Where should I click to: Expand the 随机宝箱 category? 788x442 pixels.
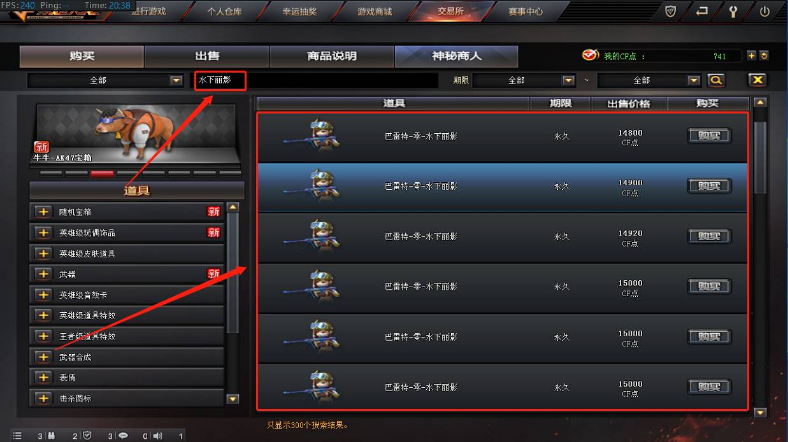click(43, 212)
